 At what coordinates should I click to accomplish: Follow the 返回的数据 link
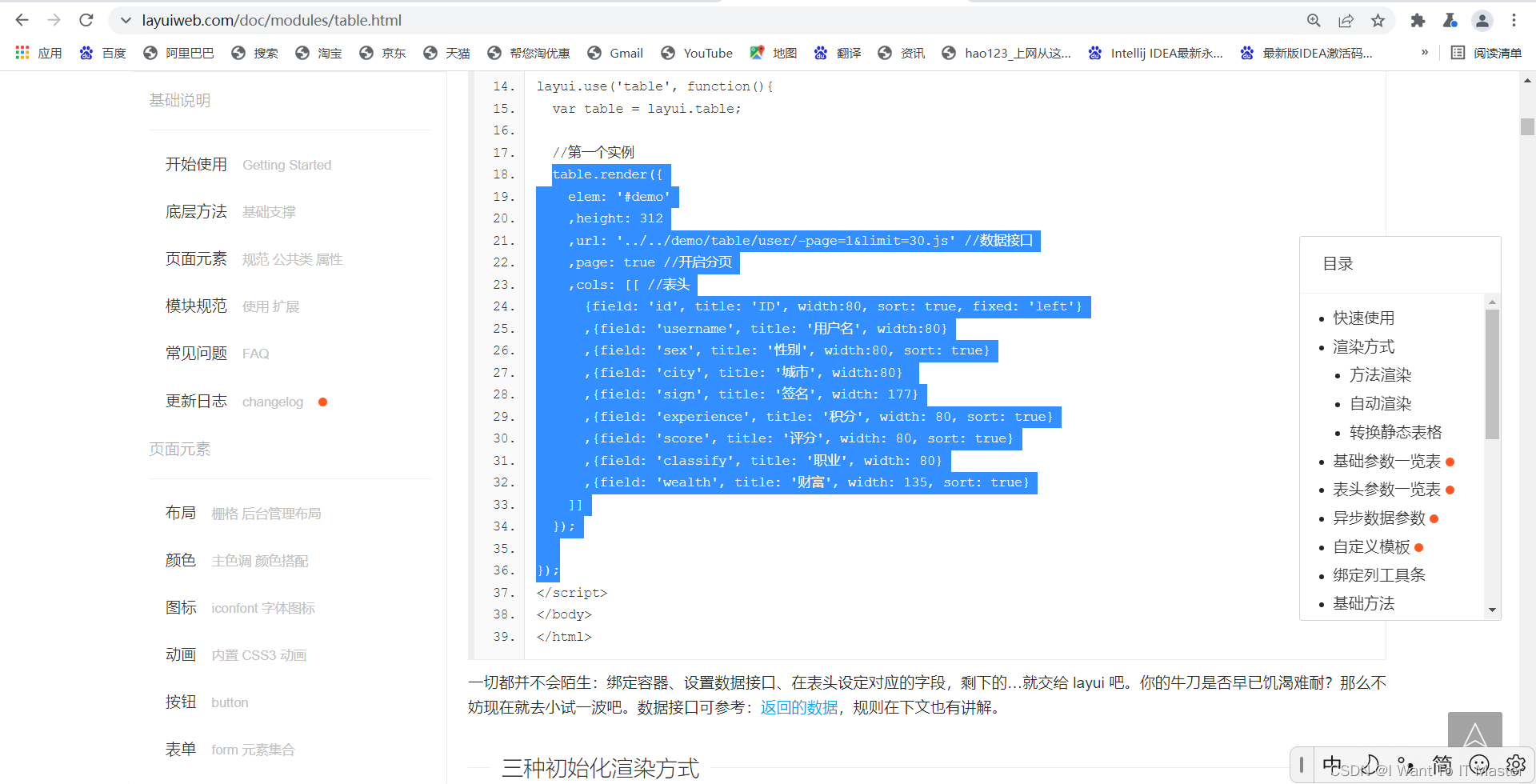[799, 707]
